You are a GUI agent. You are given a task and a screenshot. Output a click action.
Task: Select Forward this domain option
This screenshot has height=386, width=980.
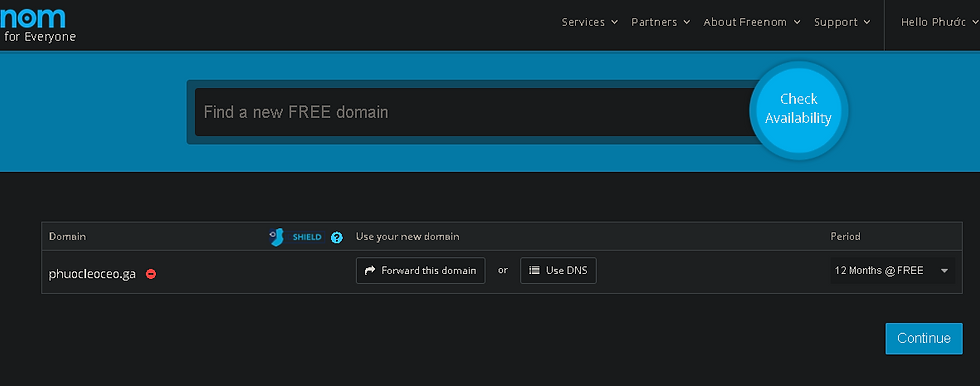pos(421,270)
